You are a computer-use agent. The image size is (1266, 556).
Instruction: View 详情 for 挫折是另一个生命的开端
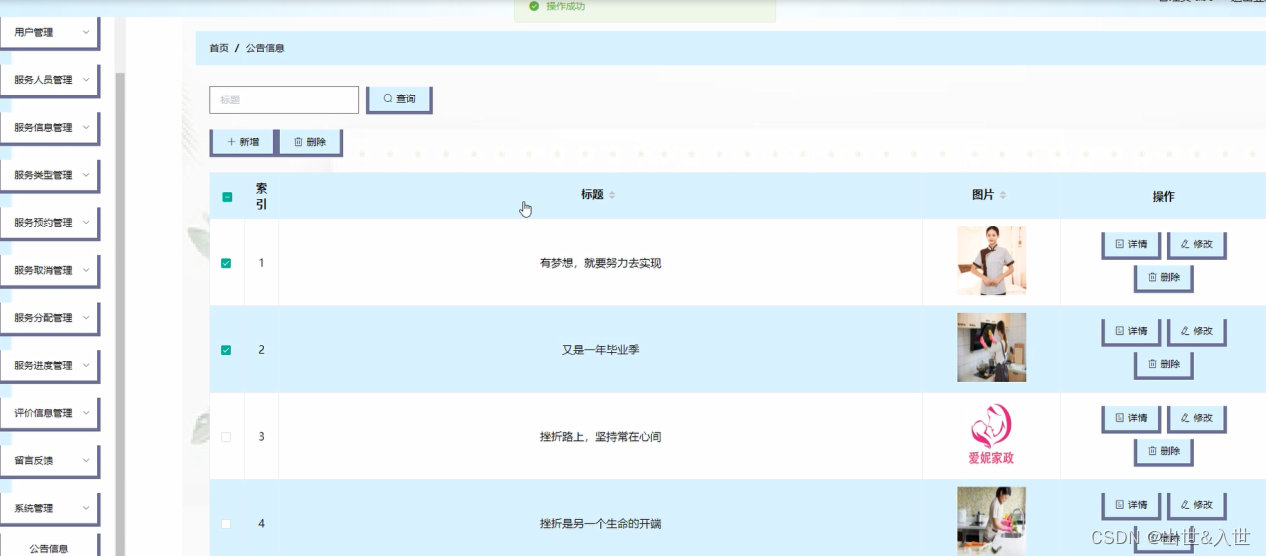click(1131, 505)
